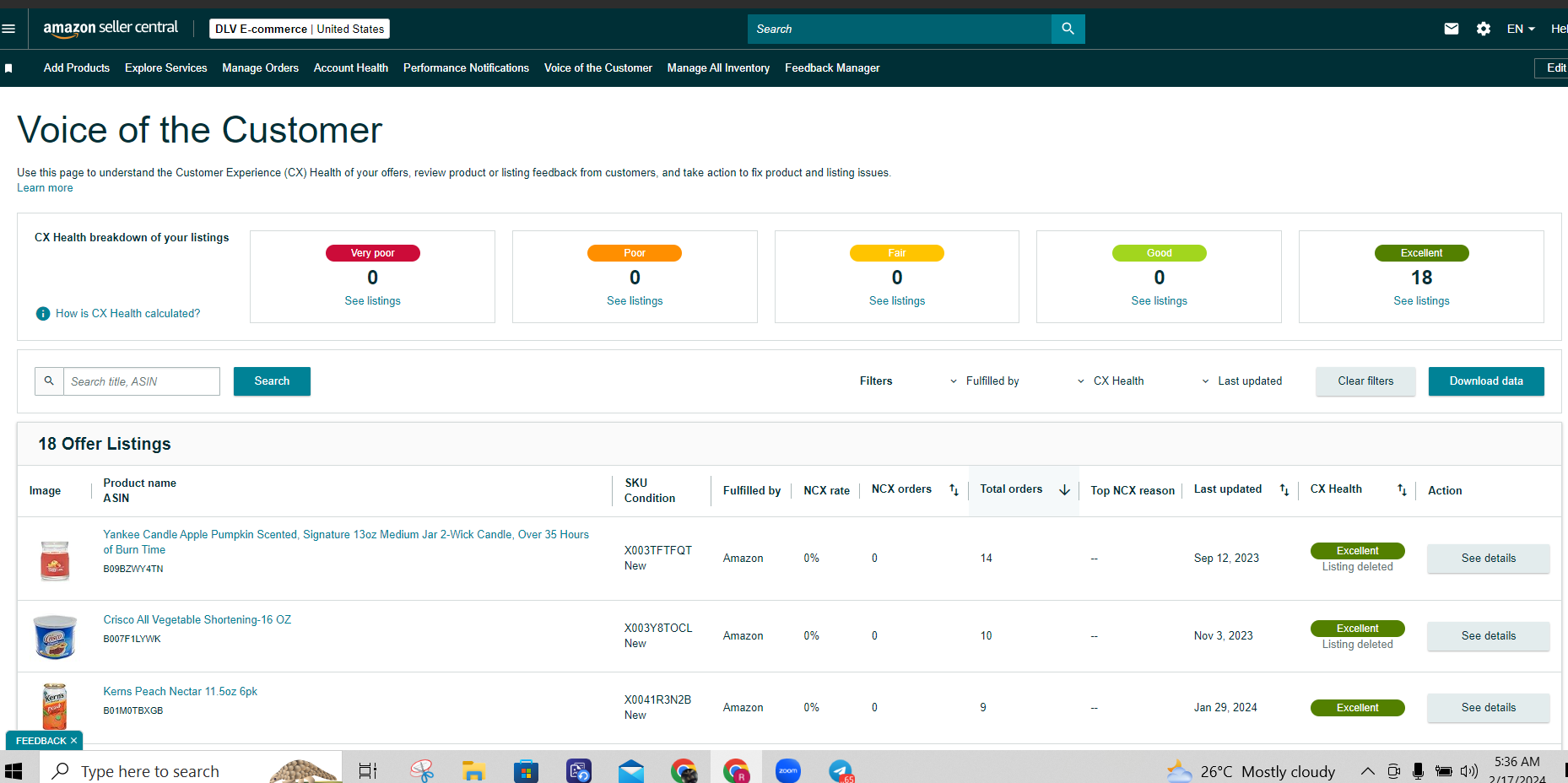Open Explore Services menu item
Viewport: 1568px width, 783px height.
tap(166, 68)
